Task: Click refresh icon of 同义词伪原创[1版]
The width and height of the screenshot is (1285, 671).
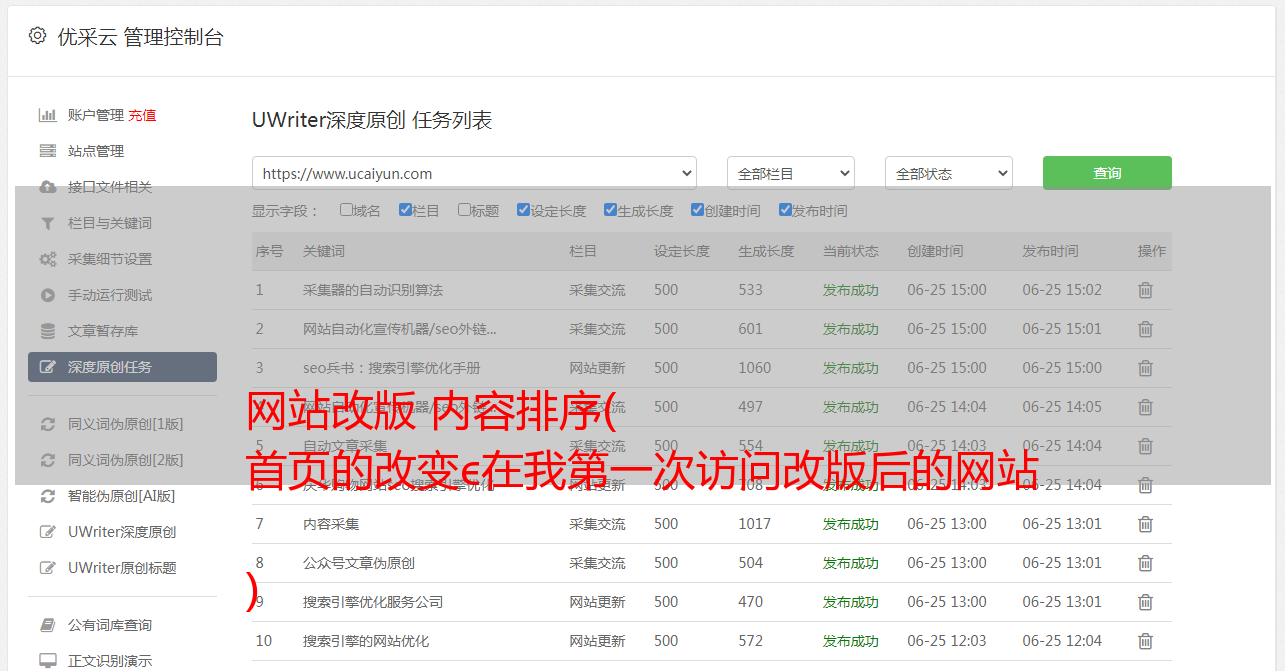Action: click(47, 424)
